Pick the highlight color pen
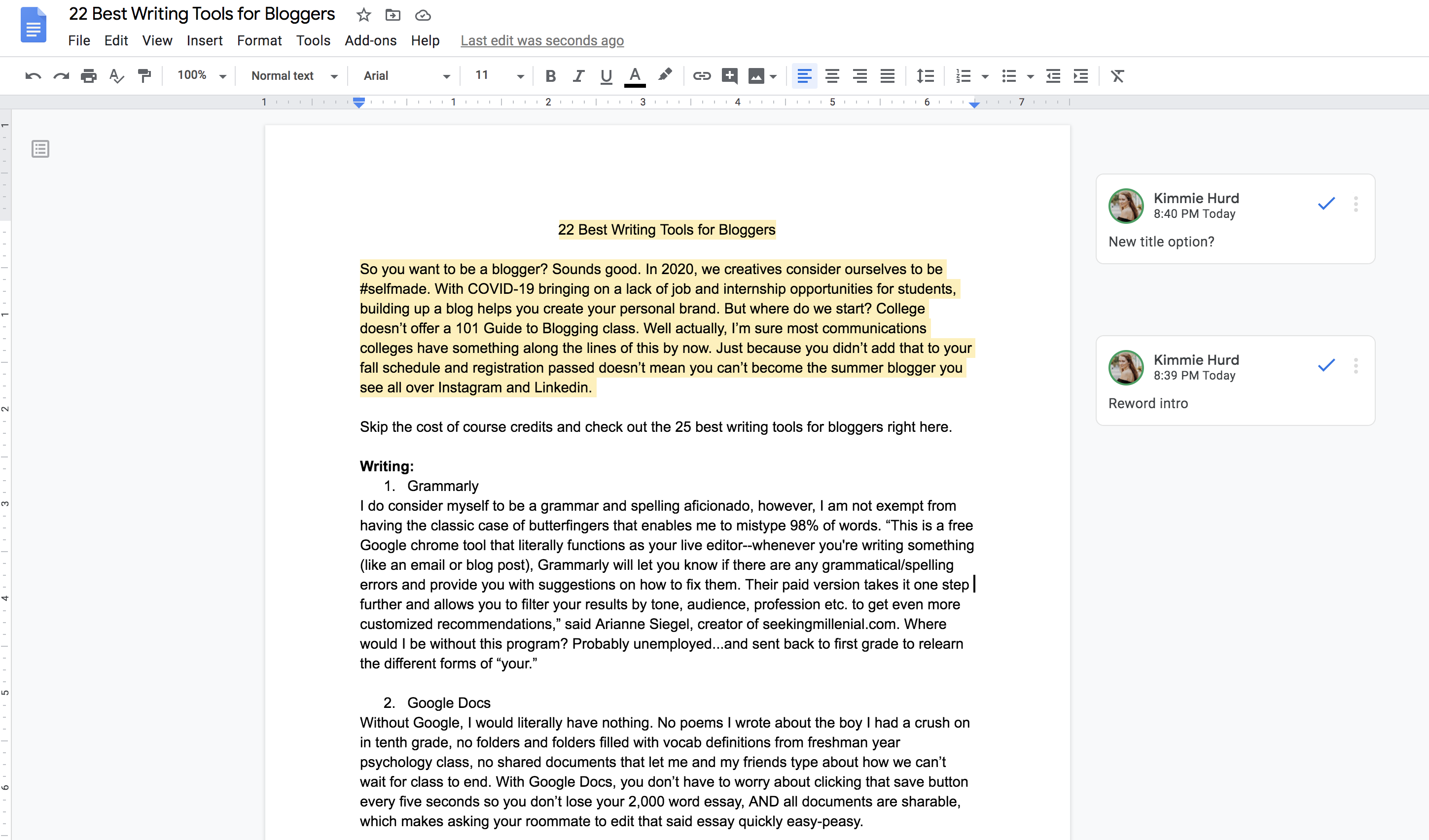 (665, 75)
